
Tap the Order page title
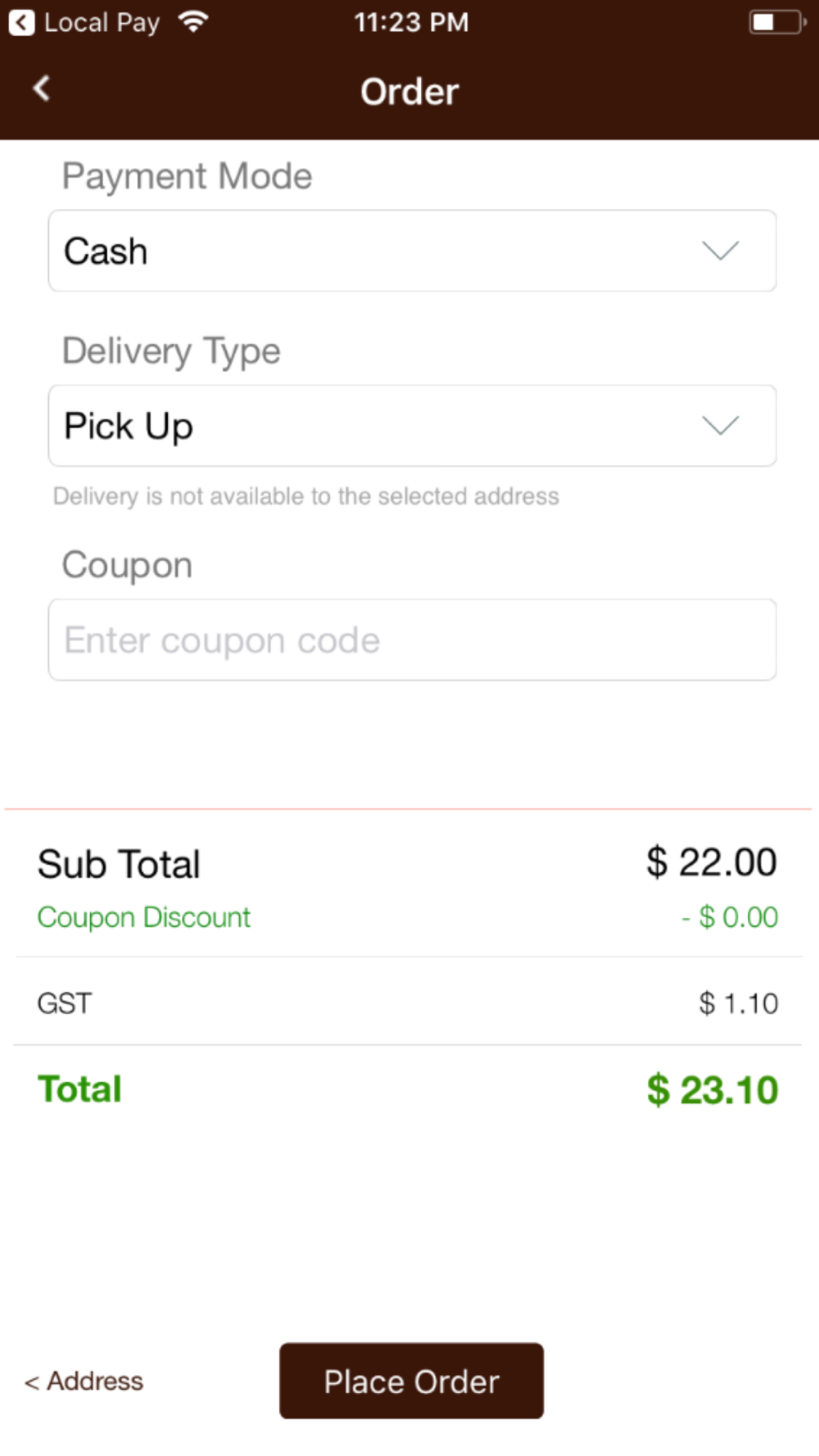point(409,92)
